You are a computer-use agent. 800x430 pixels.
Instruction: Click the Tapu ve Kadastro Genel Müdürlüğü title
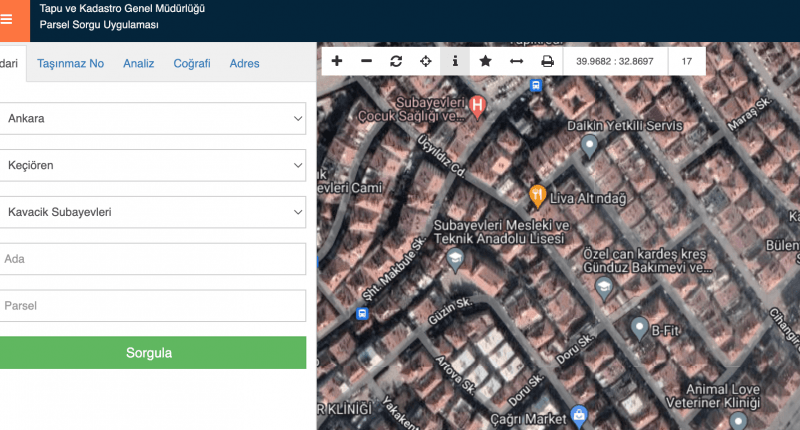coord(122,9)
